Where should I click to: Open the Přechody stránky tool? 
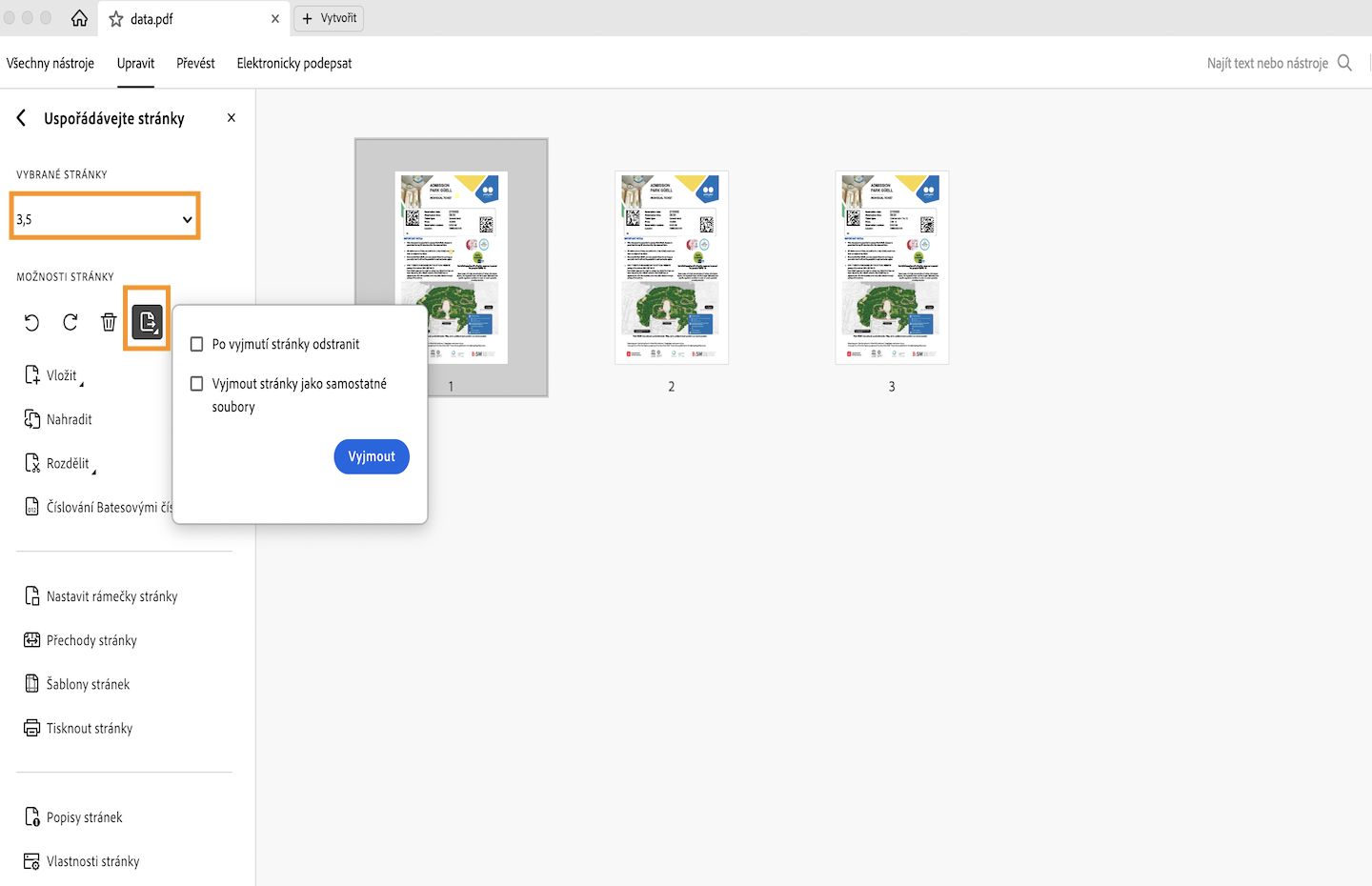pyautogui.click(x=91, y=639)
